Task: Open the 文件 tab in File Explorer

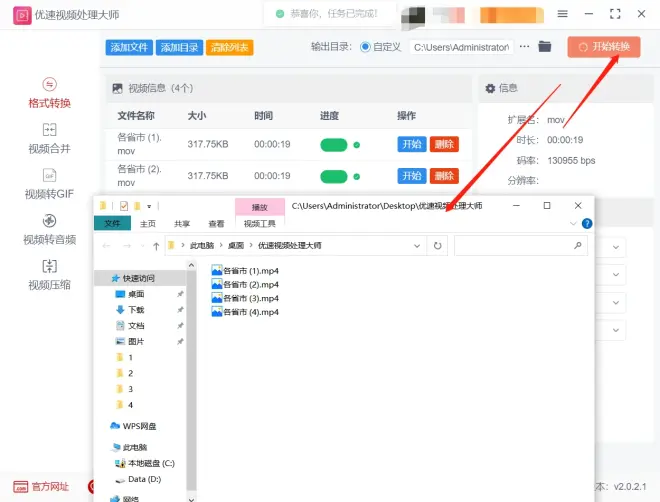Action: tap(112, 223)
